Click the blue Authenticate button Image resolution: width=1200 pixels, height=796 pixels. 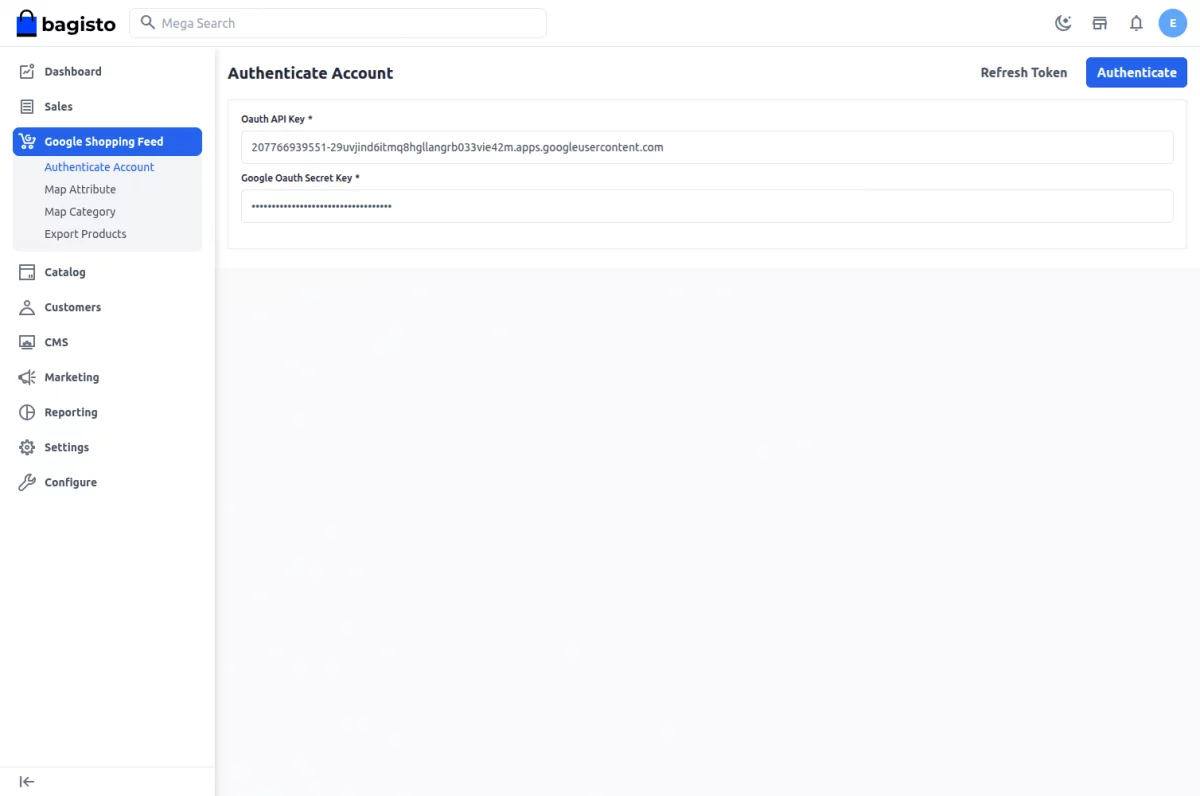click(x=1137, y=72)
